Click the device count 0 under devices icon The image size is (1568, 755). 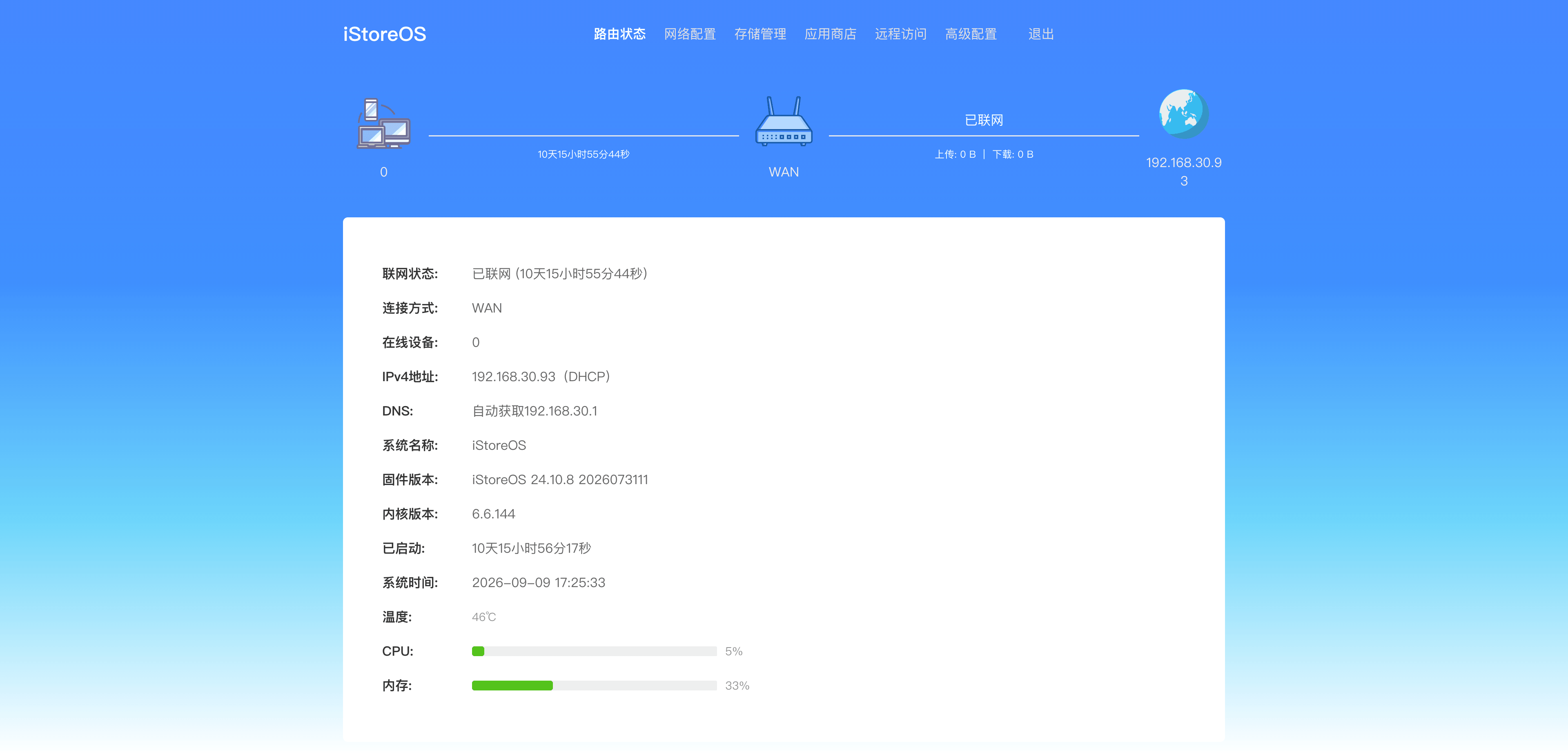[x=383, y=172]
